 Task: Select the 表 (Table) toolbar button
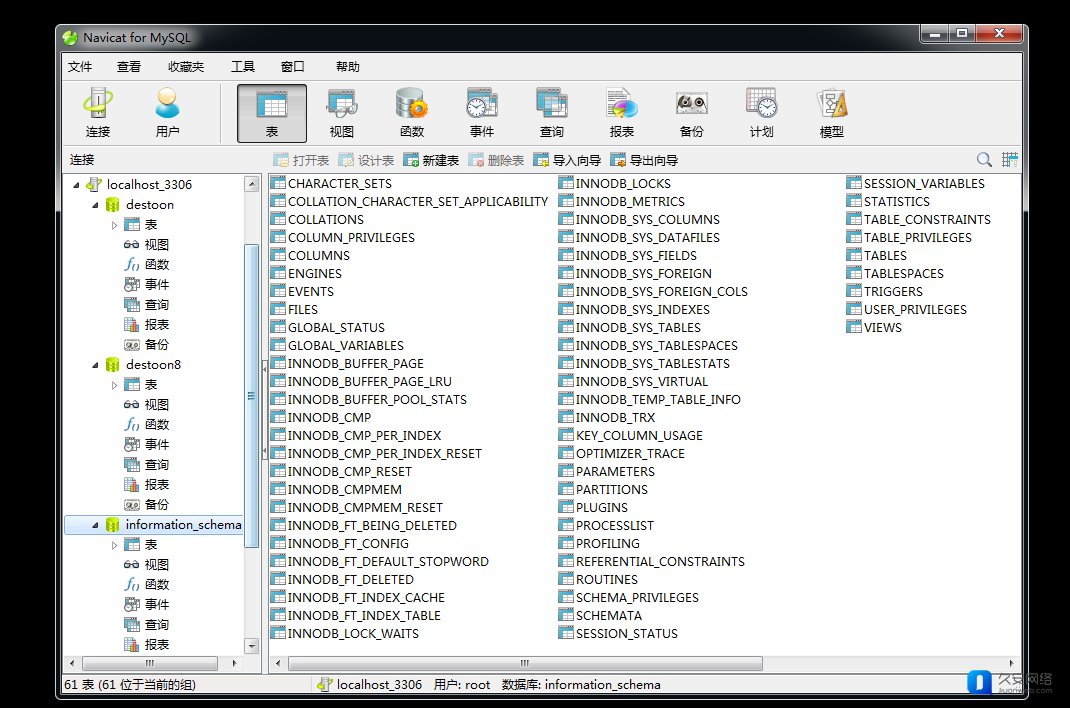coord(272,113)
